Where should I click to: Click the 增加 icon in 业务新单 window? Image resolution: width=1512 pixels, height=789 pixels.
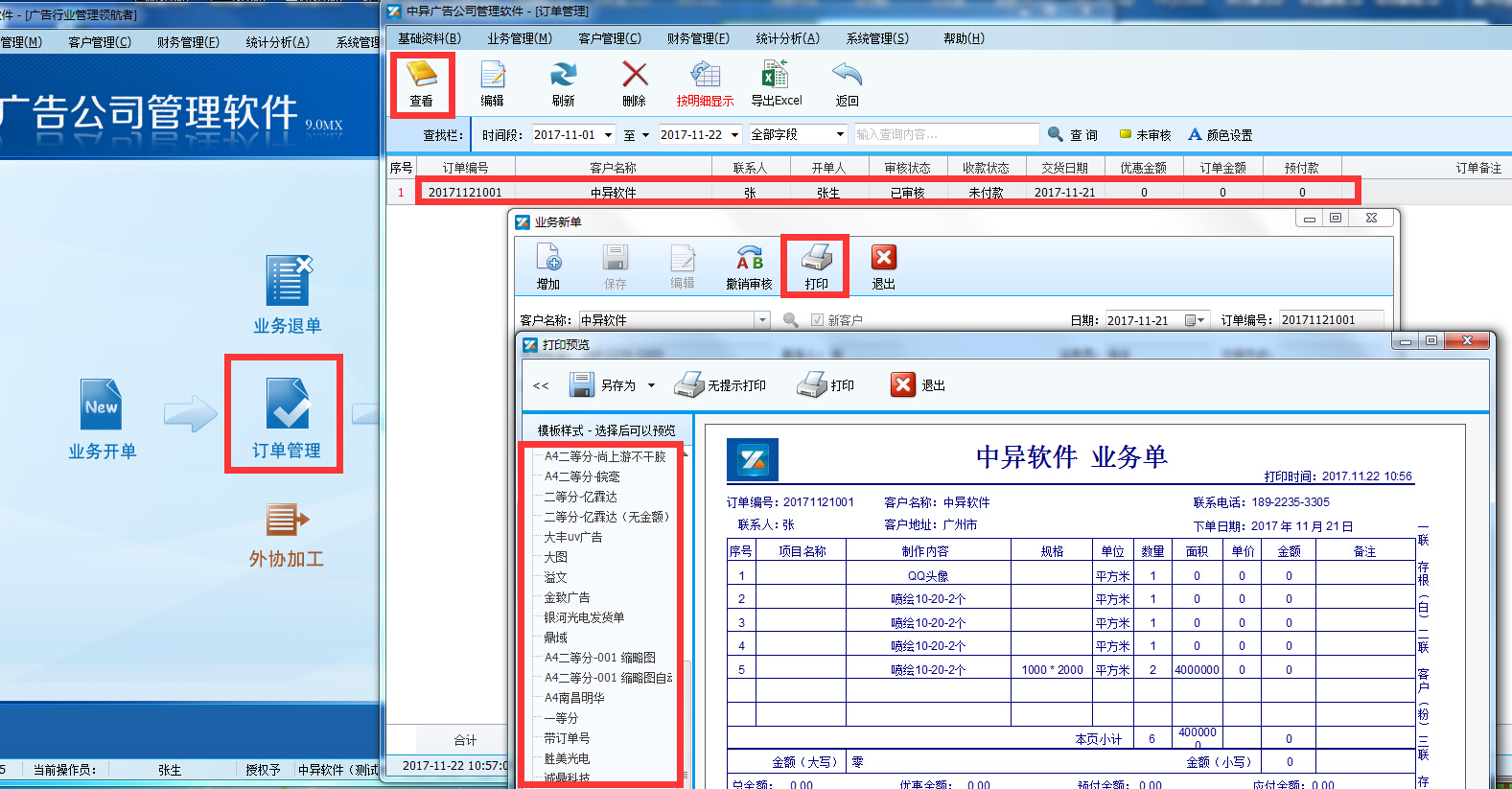pyautogui.click(x=548, y=259)
